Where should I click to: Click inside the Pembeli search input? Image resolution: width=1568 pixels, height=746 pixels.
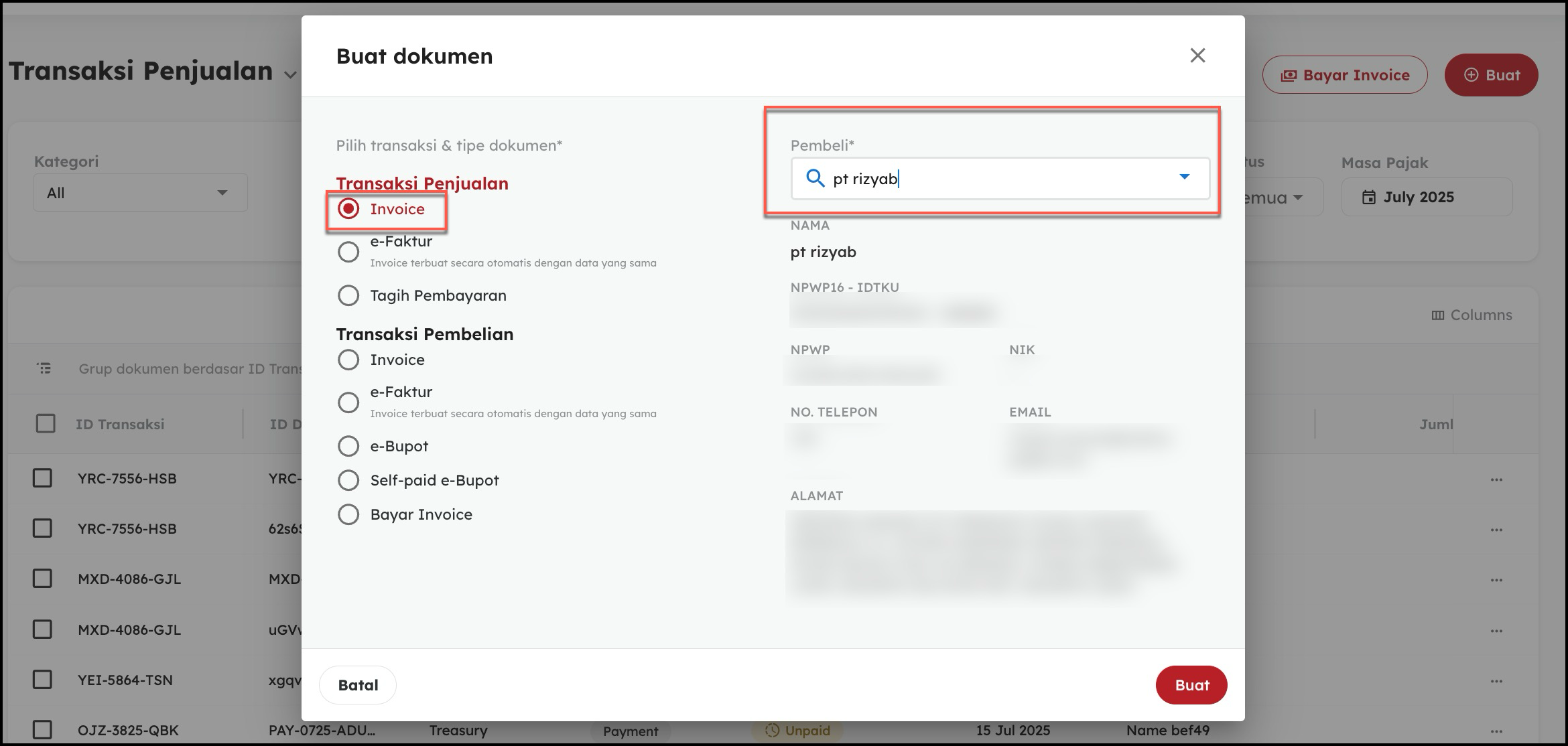[1005, 179]
